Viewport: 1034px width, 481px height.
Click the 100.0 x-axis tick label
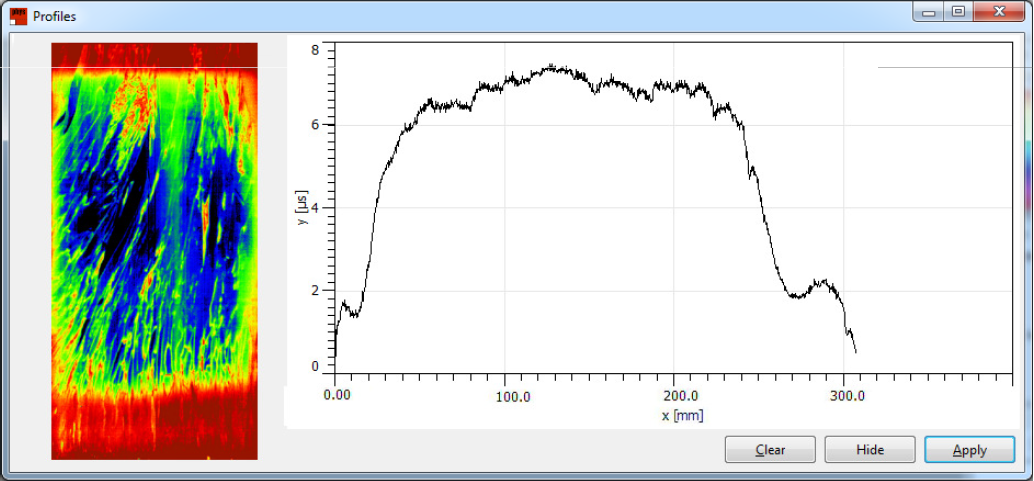click(506, 396)
